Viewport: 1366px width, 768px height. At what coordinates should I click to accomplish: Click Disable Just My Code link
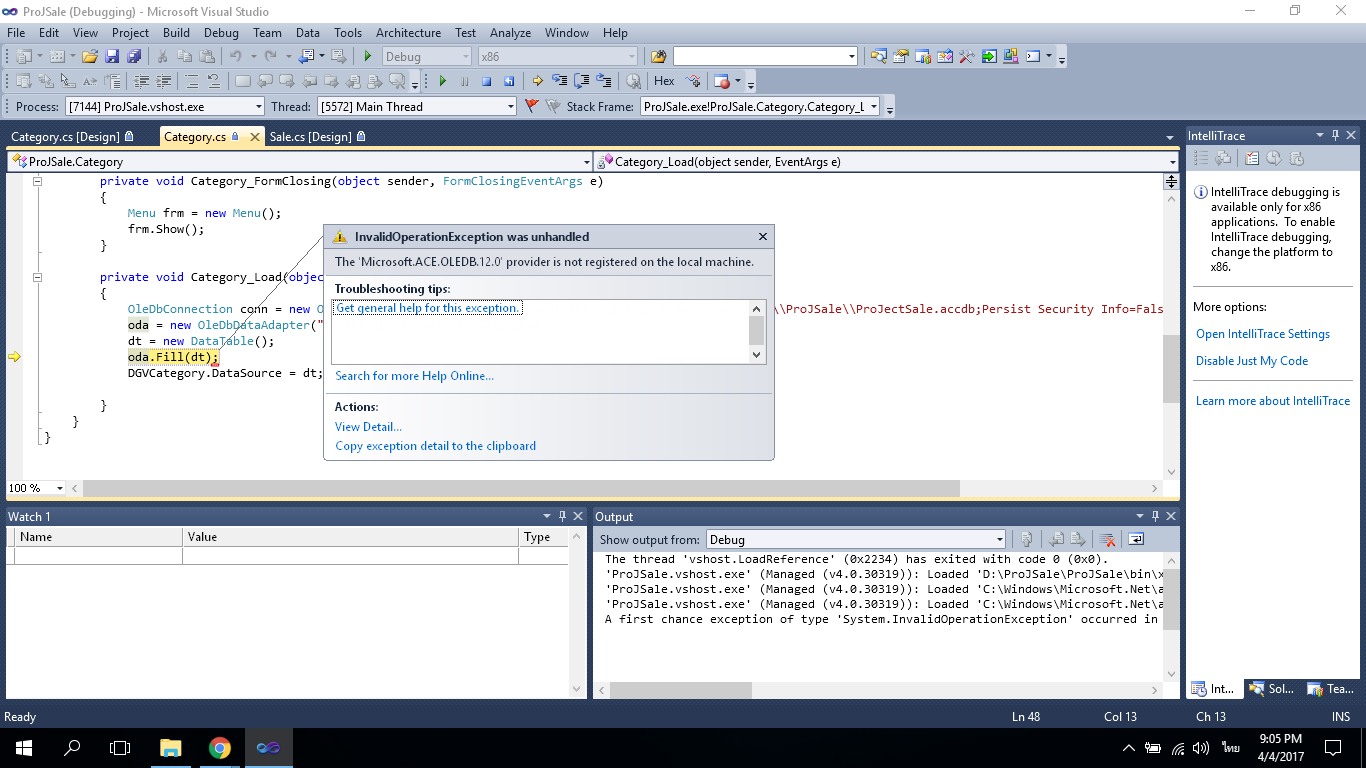point(1252,361)
